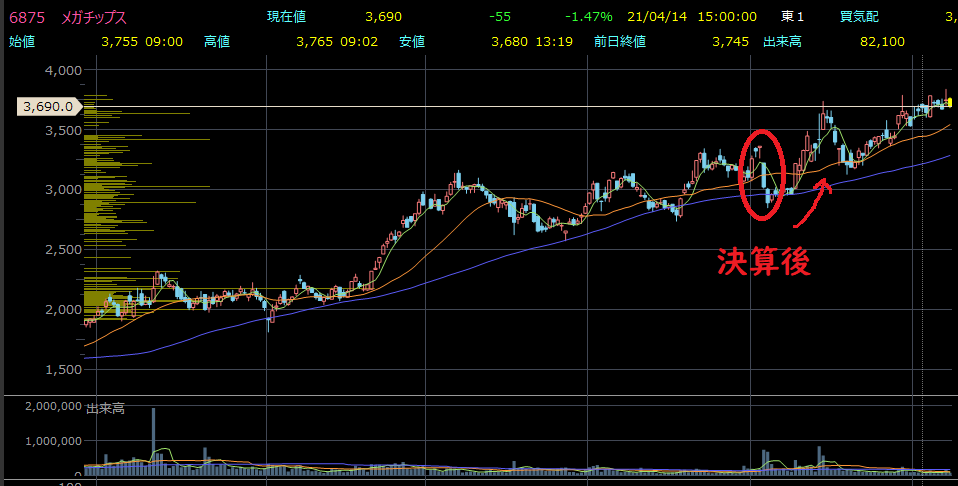Click the 3,690.0 price tag on the axis
This screenshot has height=486, width=958.
(47, 106)
